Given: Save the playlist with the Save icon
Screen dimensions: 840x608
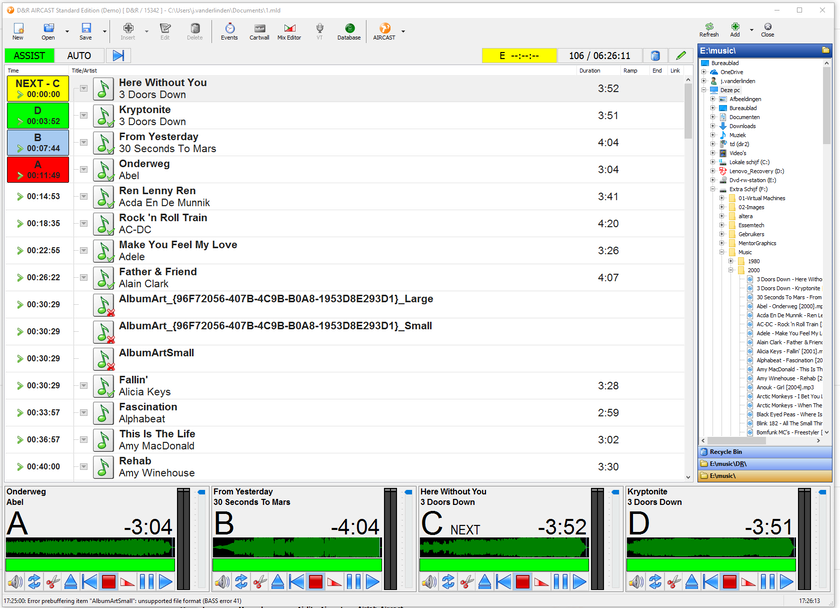Looking at the screenshot, I should (x=86, y=31).
